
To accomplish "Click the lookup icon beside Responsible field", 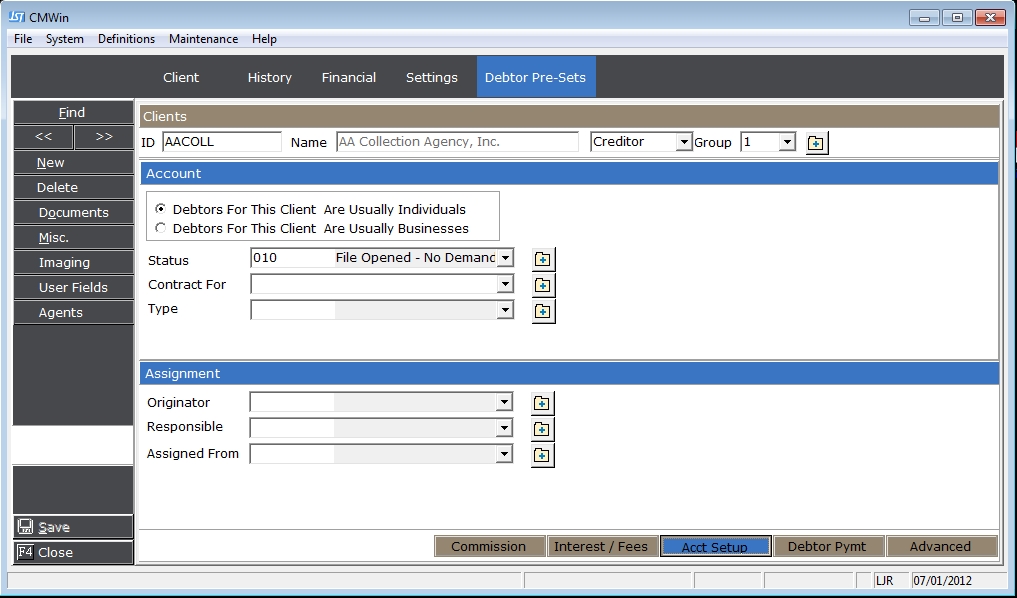I will 542,429.
